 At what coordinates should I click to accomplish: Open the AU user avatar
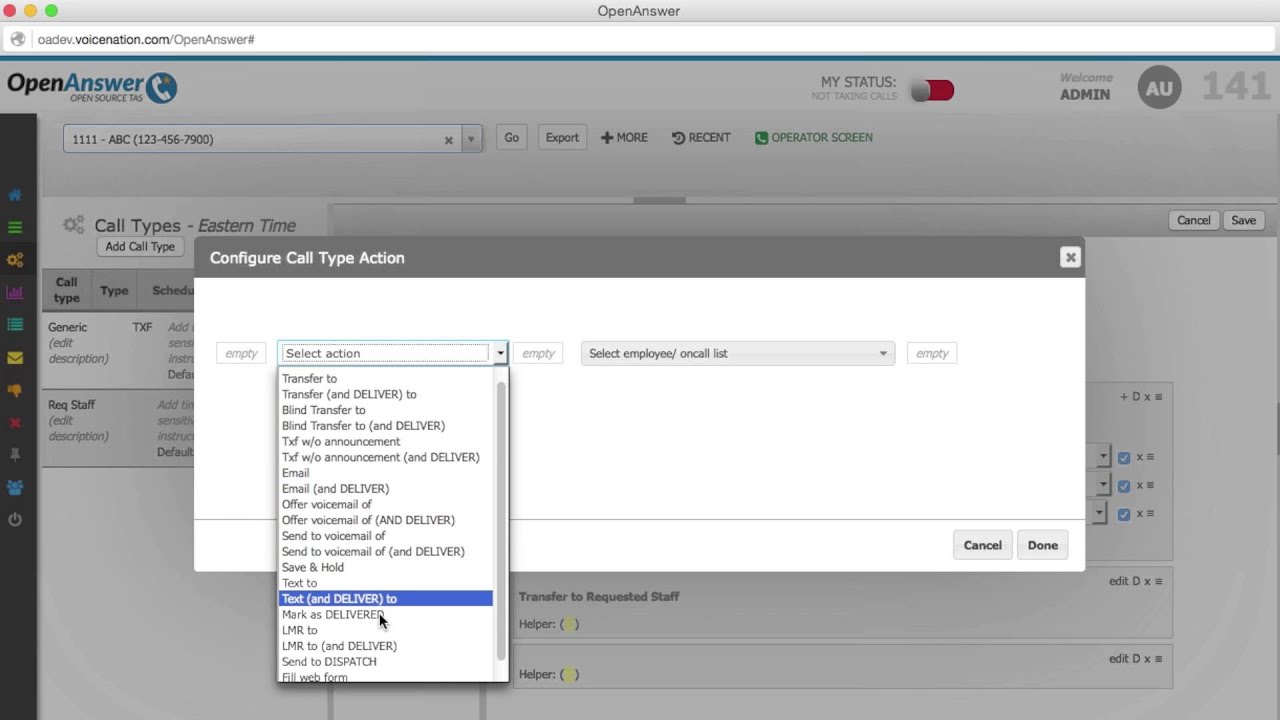[1159, 88]
